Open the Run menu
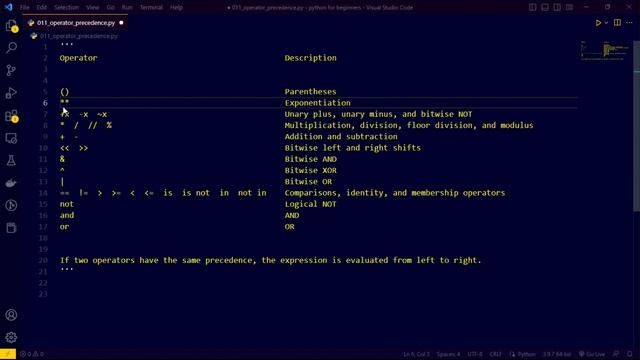The height and width of the screenshot is (360, 640). pyautogui.click(x=127, y=7)
